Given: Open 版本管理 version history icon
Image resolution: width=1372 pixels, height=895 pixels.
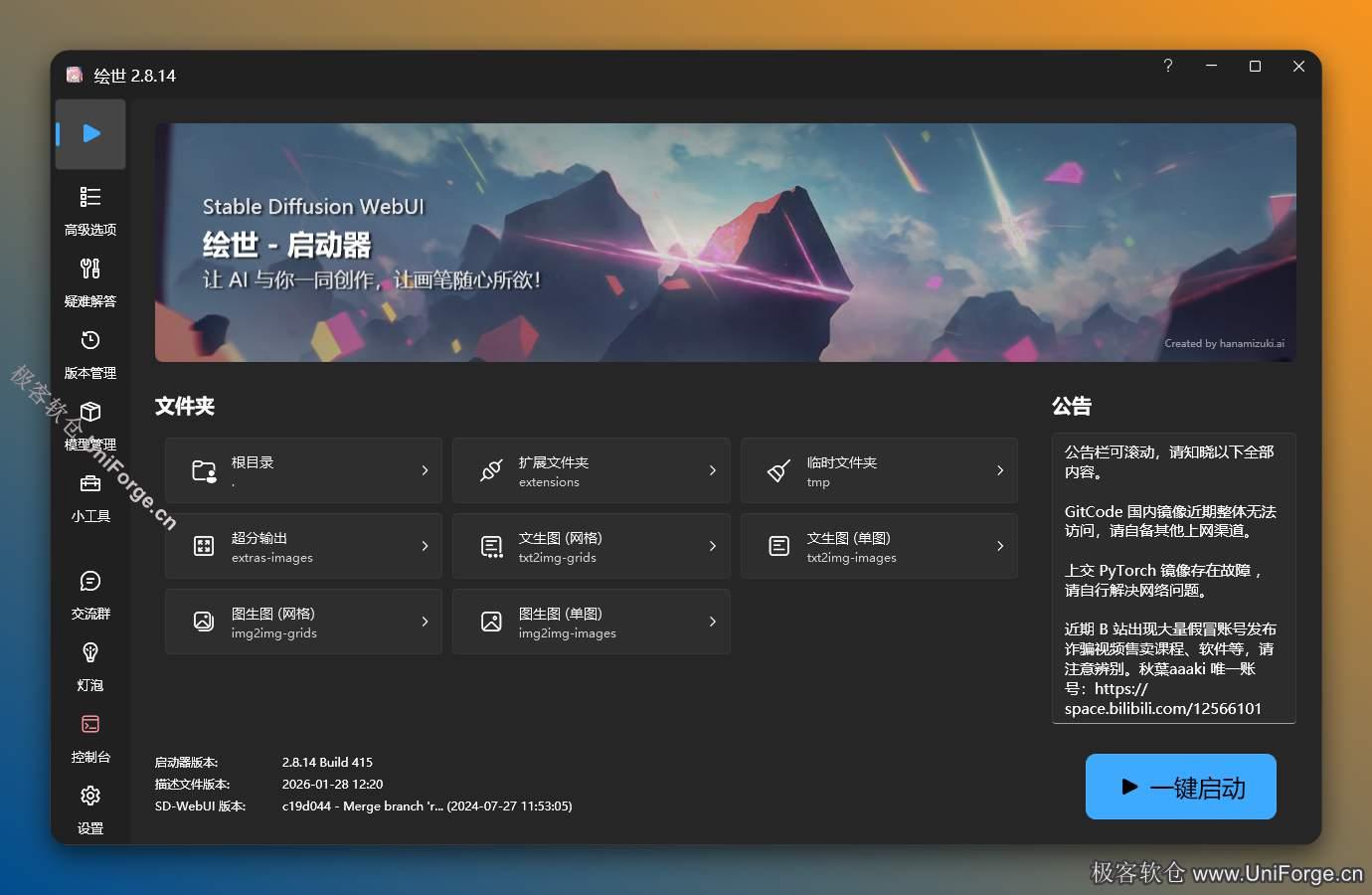Looking at the screenshot, I should click(x=90, y=340).
